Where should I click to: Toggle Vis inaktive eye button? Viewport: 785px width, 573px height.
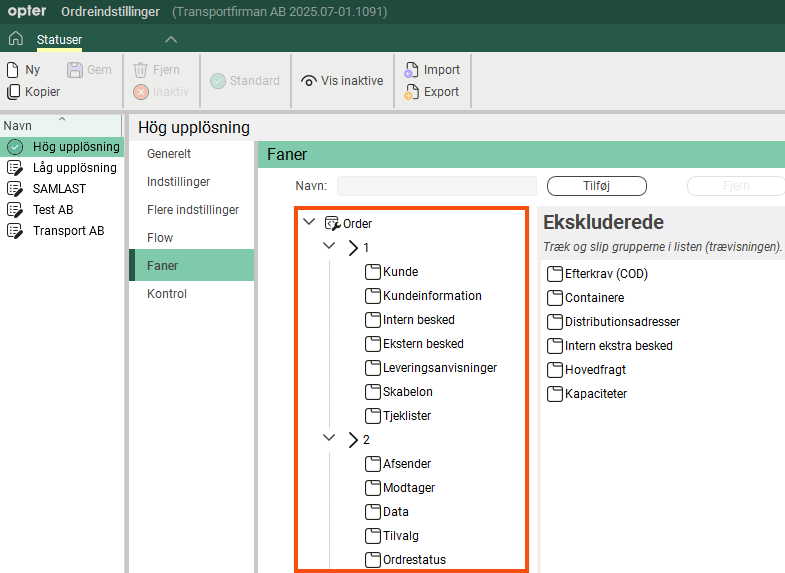309,81
